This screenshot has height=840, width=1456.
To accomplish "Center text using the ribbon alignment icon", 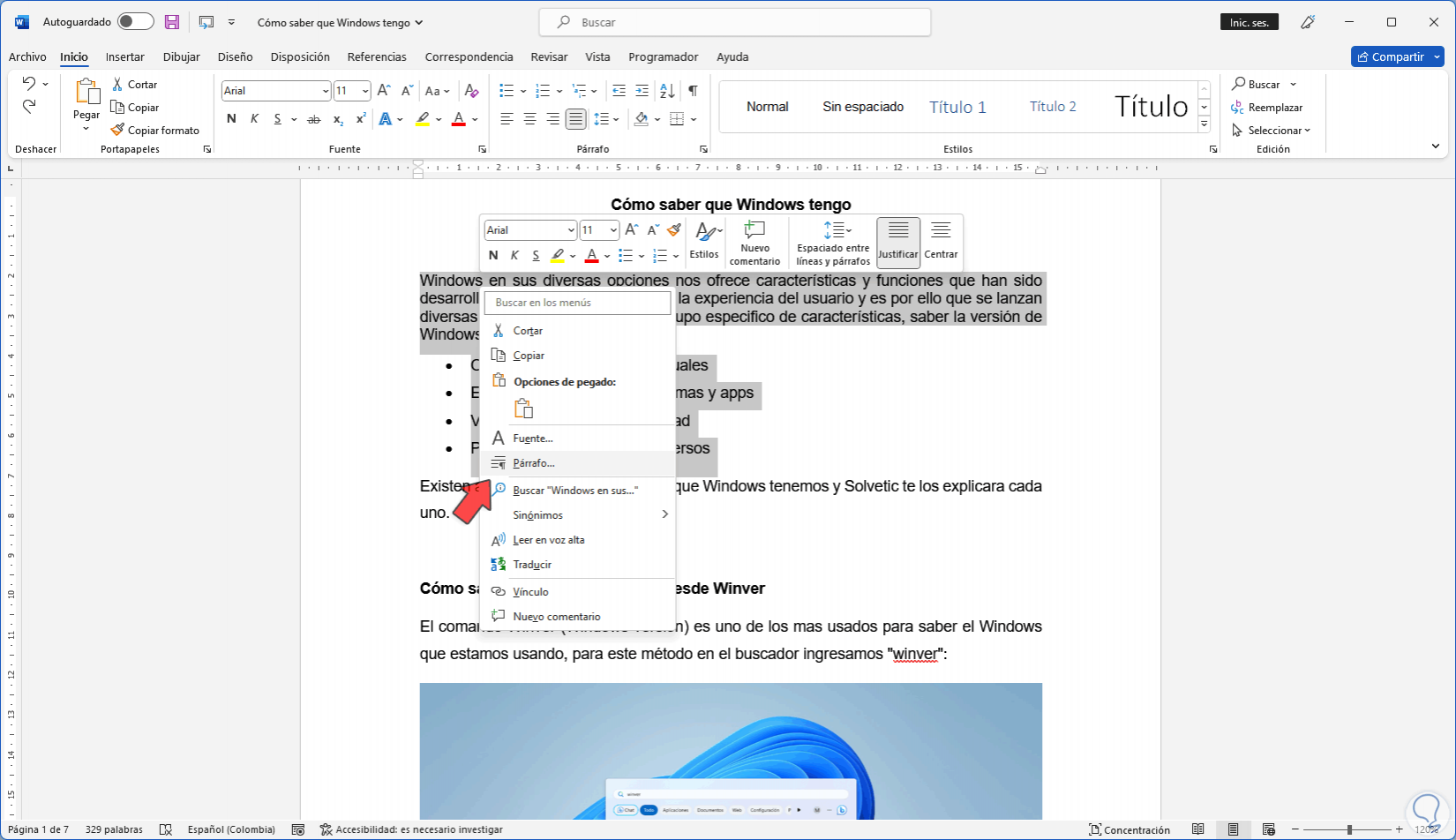I will coord(529,118).
